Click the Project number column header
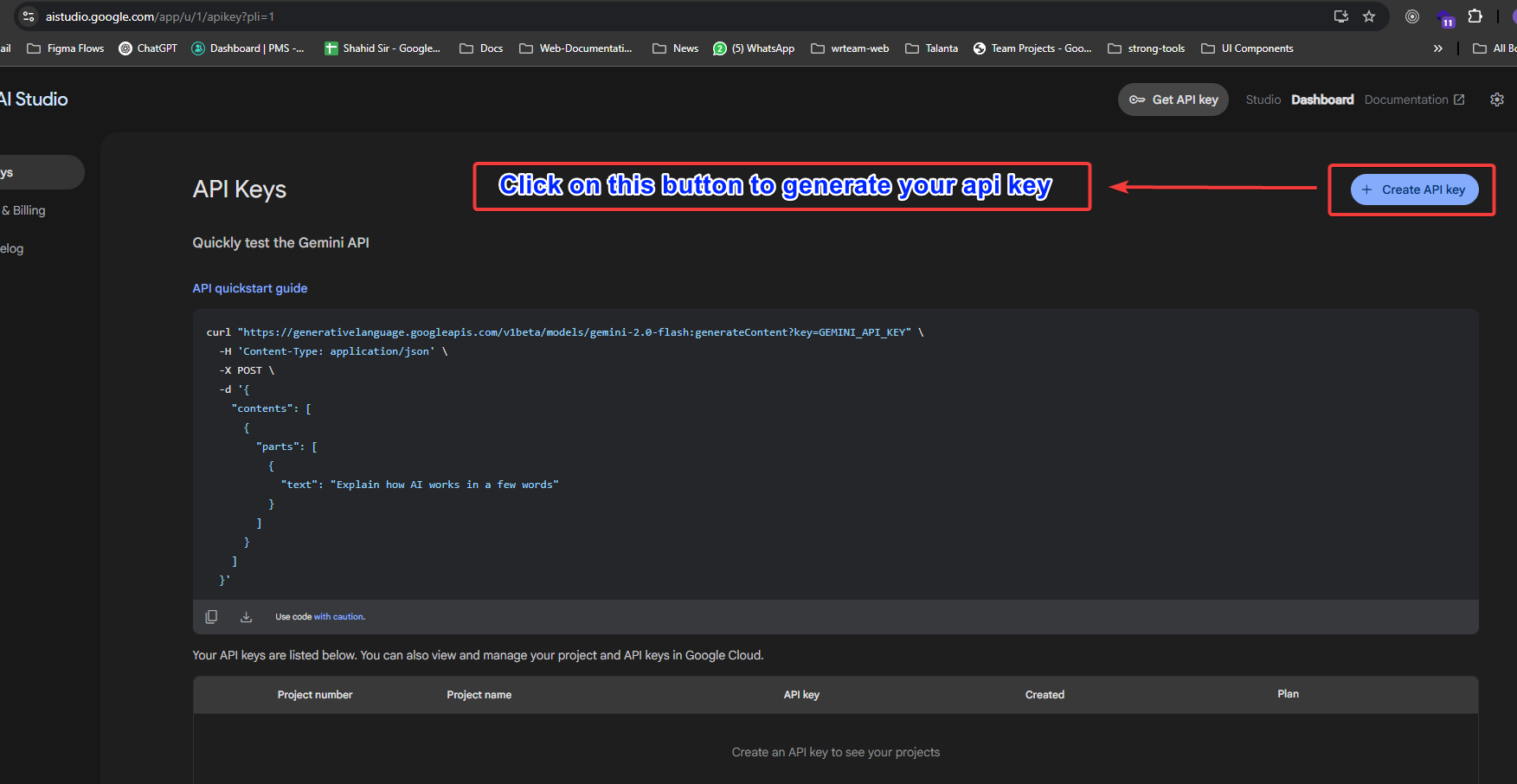 315,695
